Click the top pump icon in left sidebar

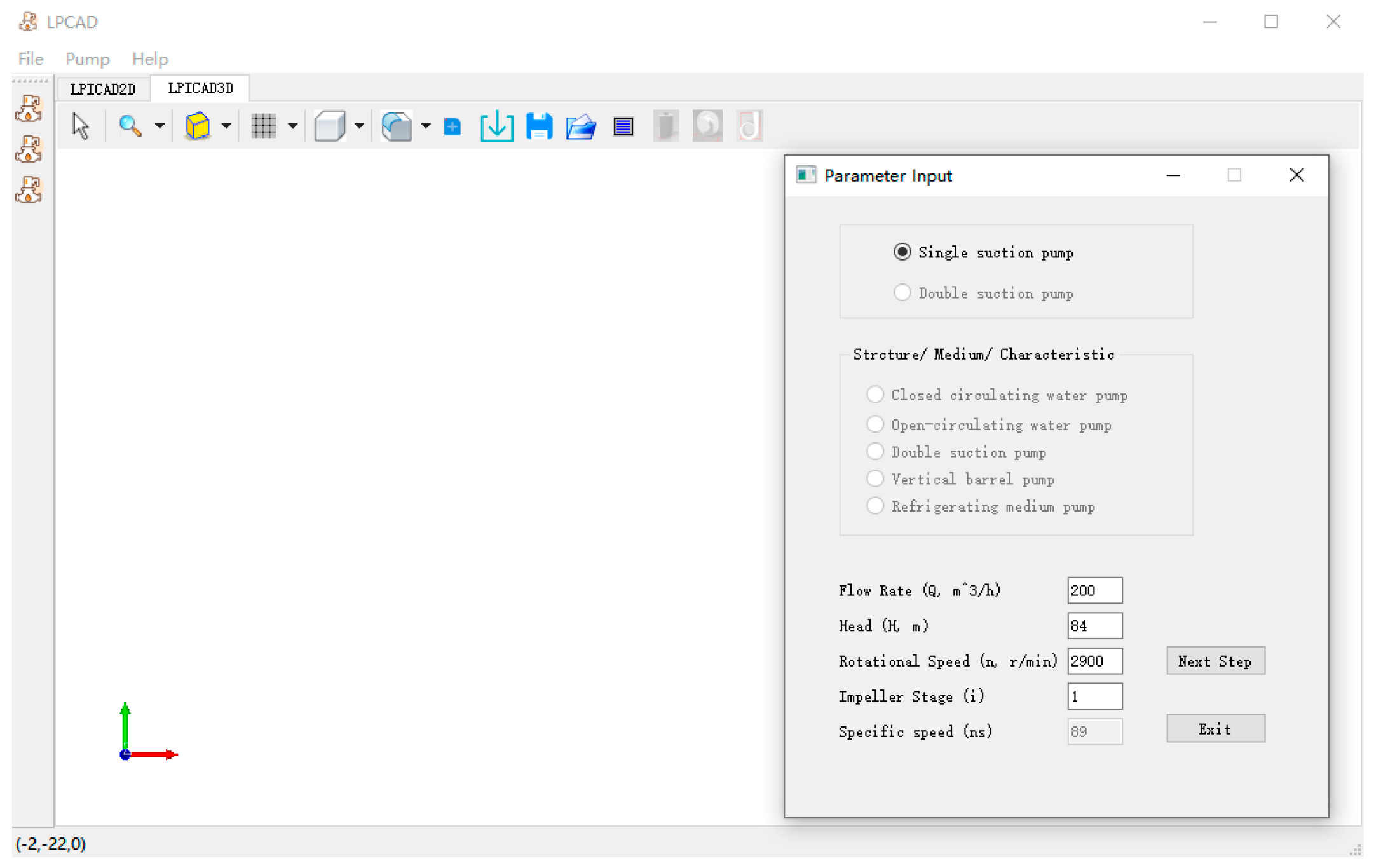click(x=29, y=109)
